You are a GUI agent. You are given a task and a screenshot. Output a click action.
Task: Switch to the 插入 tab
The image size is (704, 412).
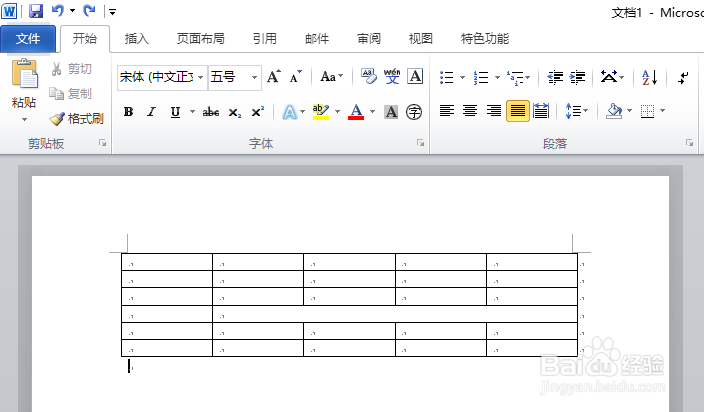click(x=136, y=39)
